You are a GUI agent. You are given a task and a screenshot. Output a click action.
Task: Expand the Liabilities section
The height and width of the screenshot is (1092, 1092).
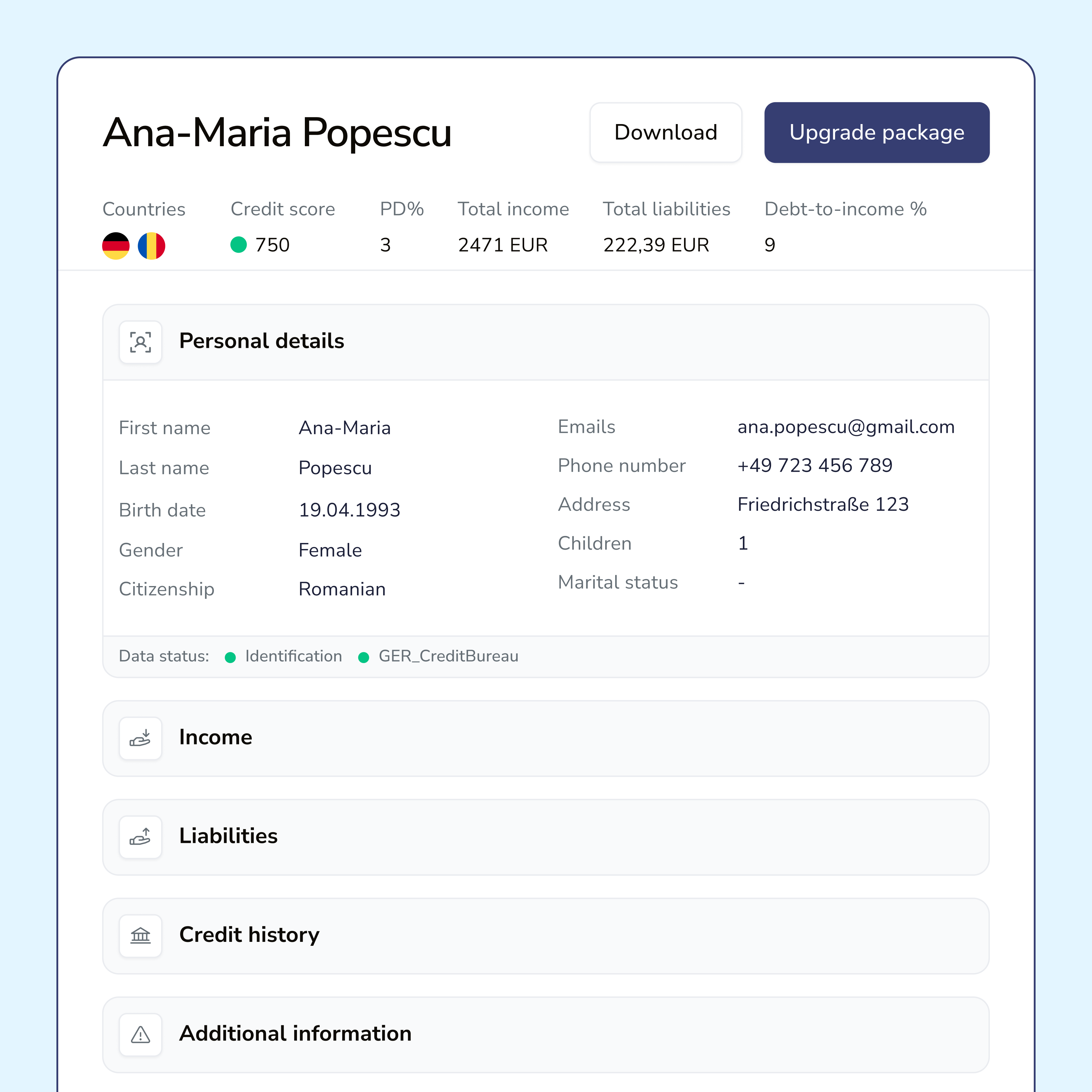pos(545,837)
